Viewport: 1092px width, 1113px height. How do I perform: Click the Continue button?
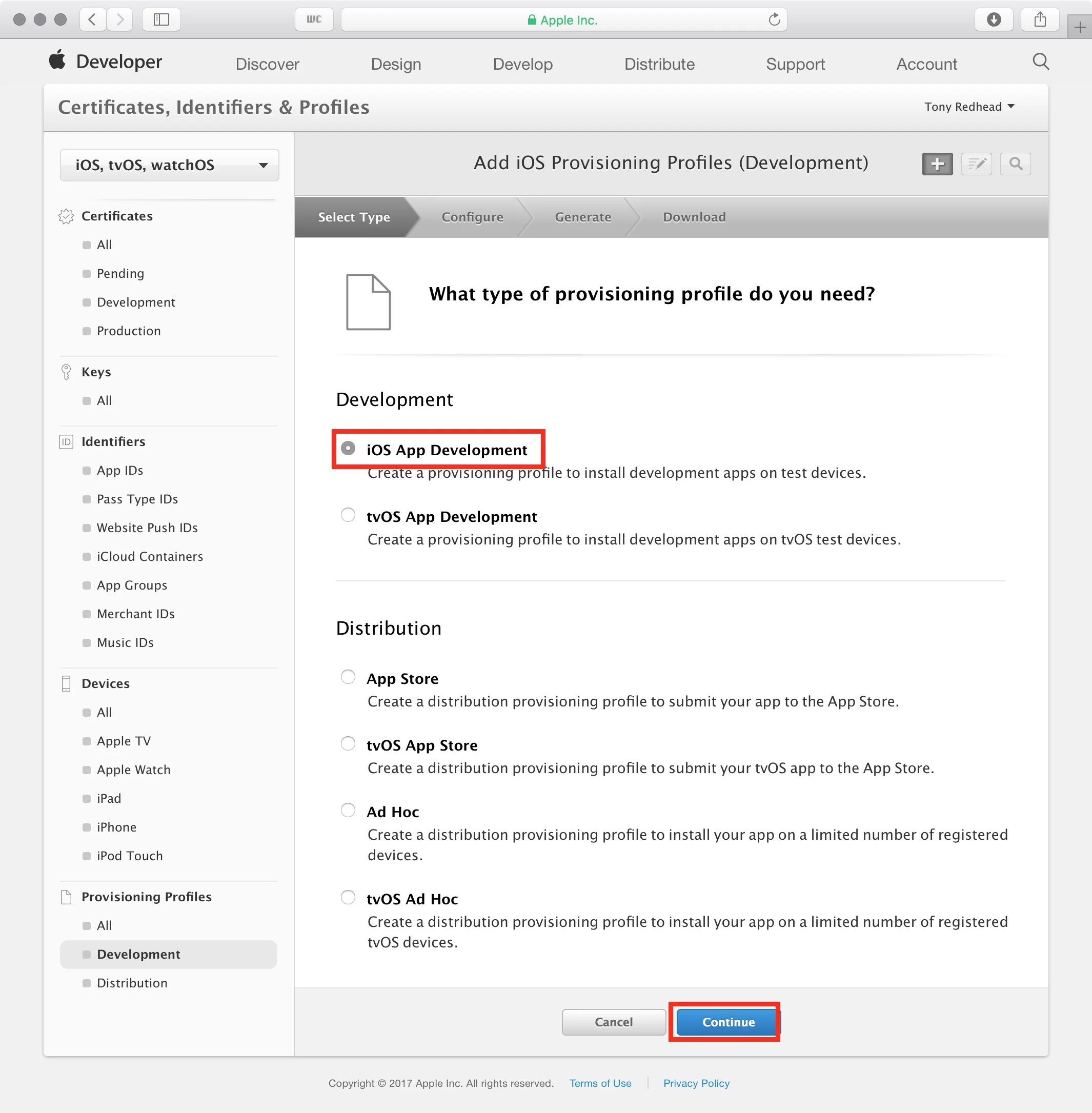click(729, 1022)
